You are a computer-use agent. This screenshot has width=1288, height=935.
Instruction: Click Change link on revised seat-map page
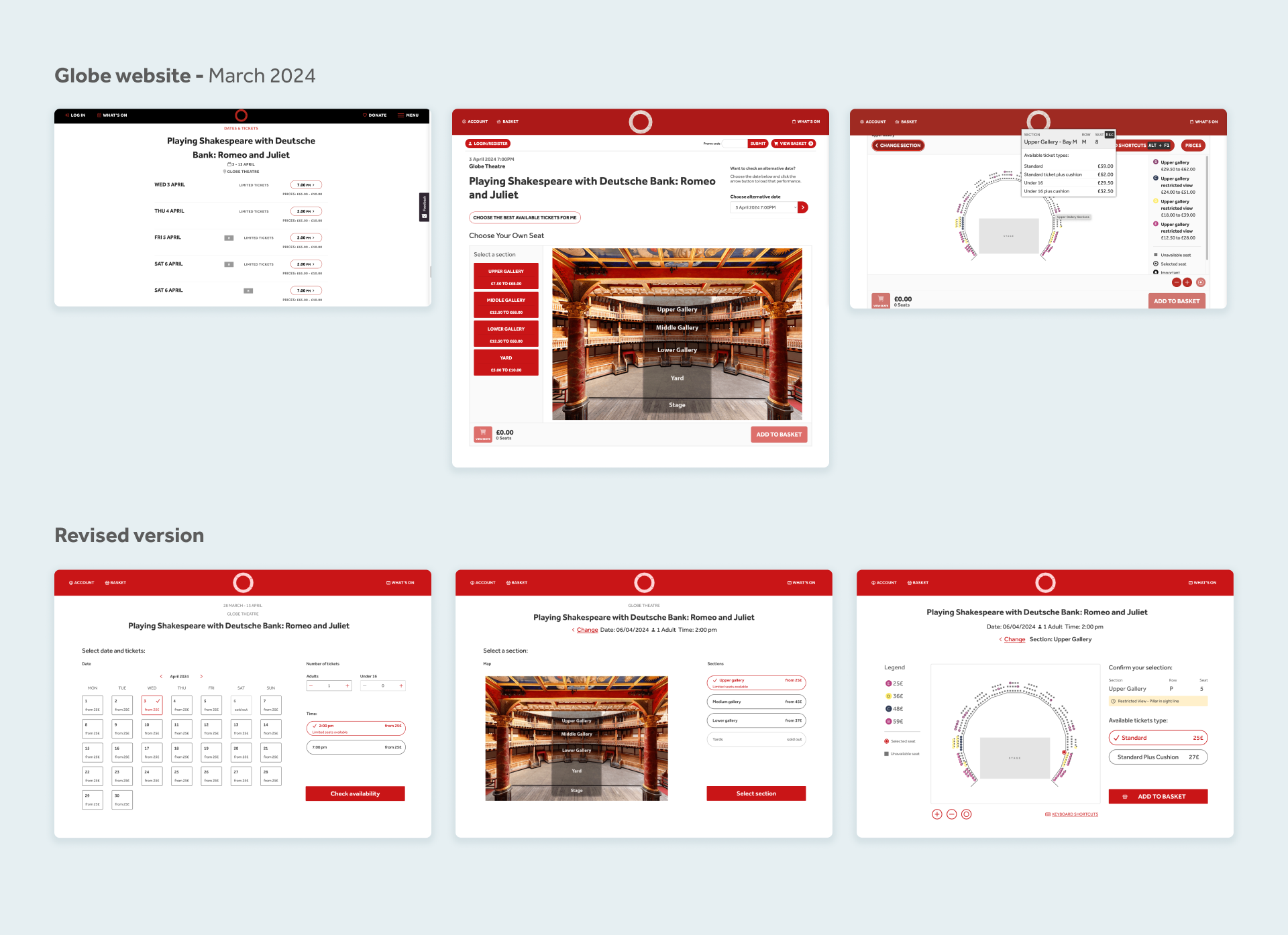pos(1014,639)
